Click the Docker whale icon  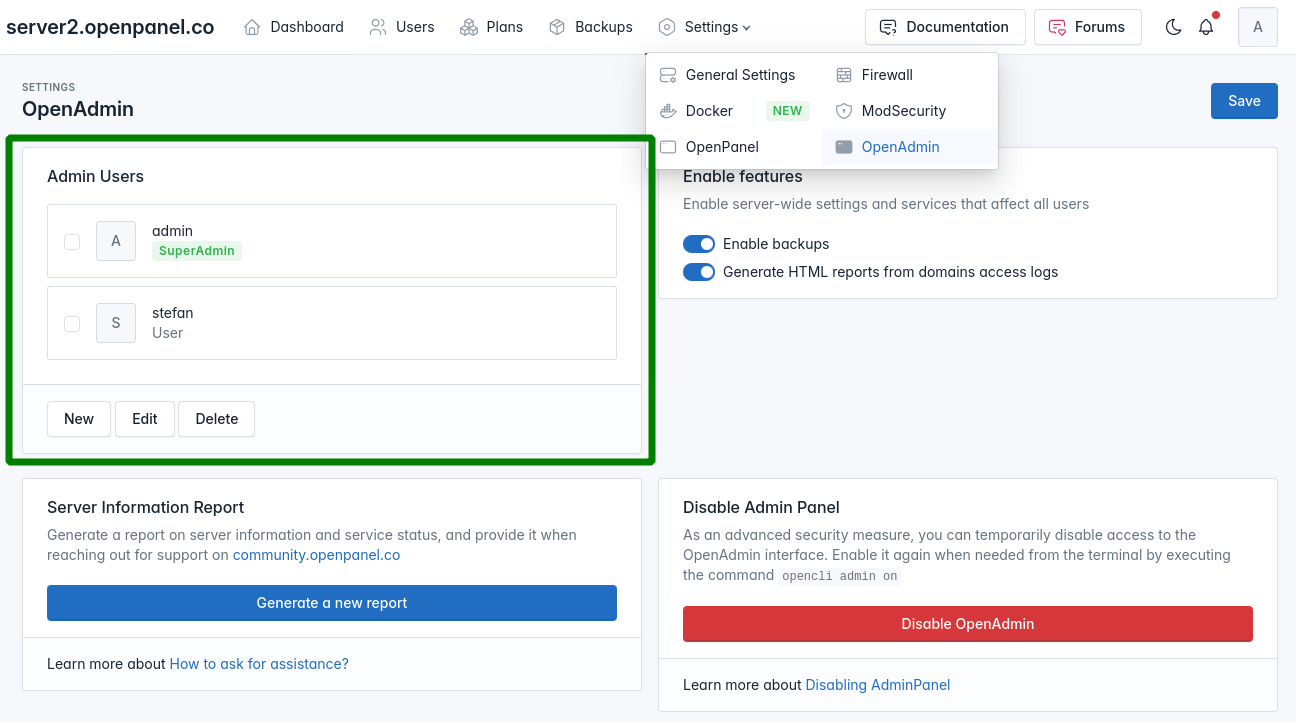click(668, 111)
